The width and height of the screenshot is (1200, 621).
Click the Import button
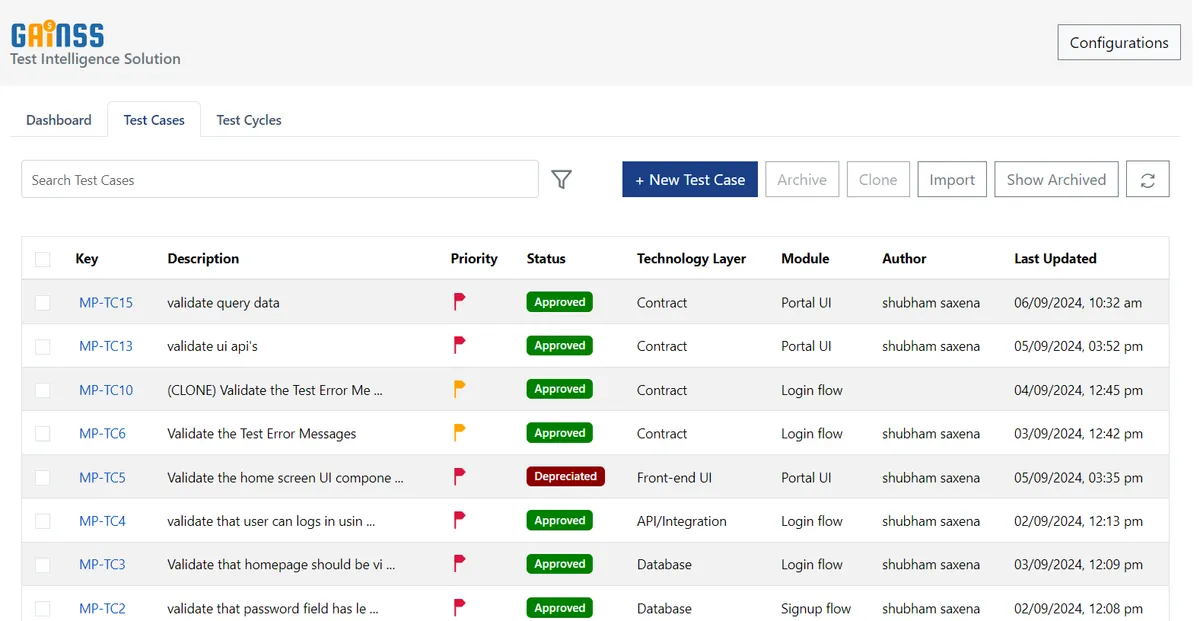coord(952,180)
